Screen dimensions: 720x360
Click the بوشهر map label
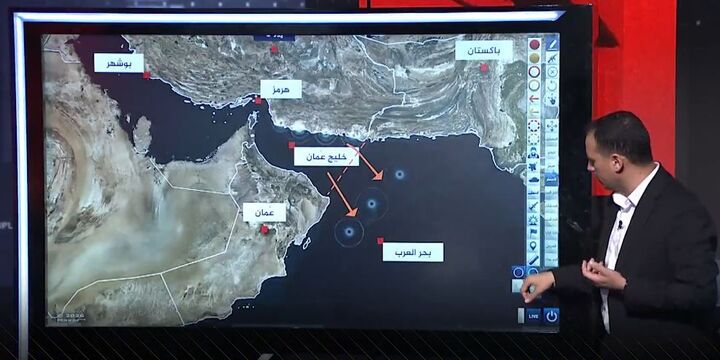pos(119,63)
